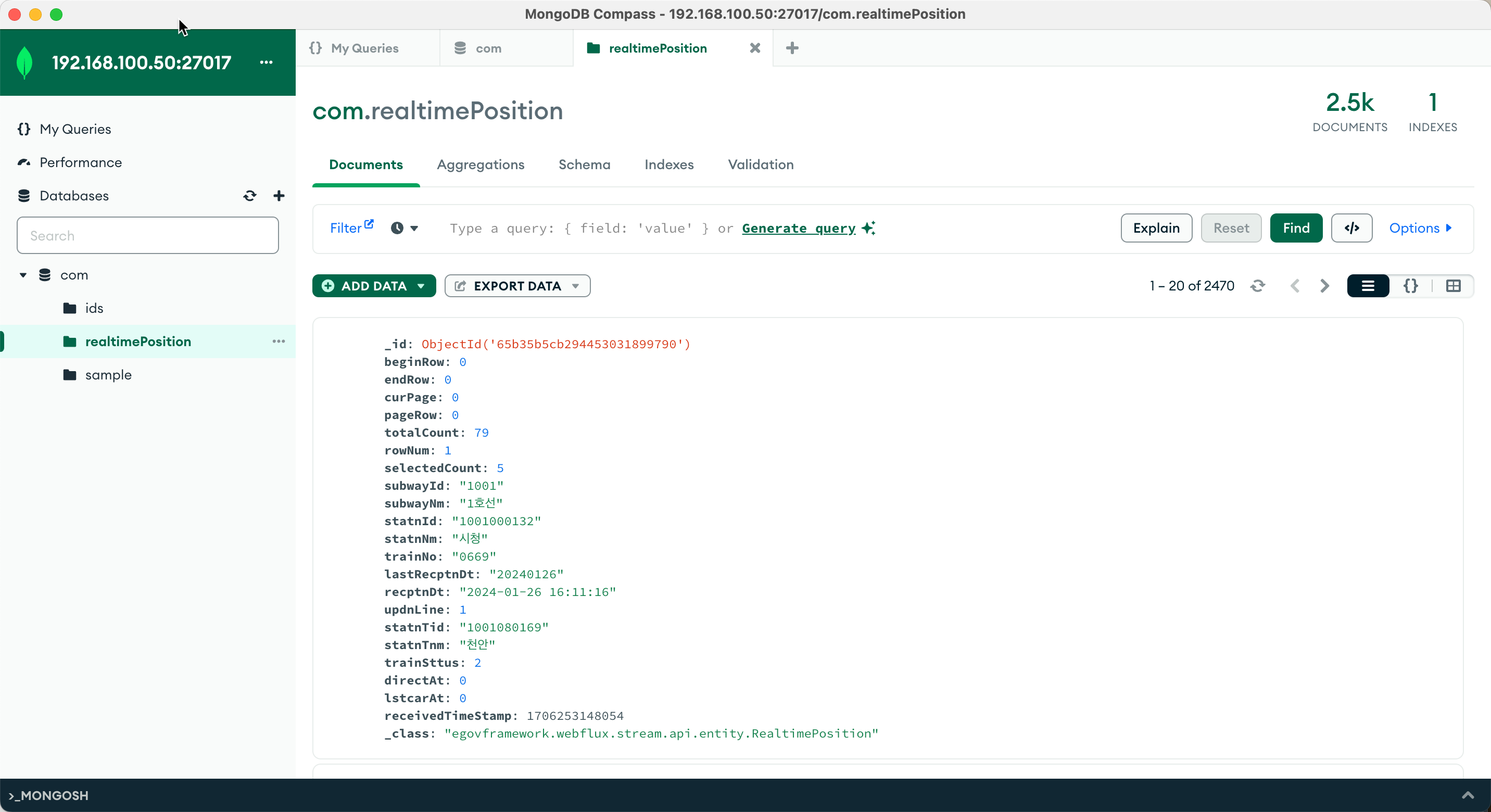Switch to list view of documents
1491x812 pixels.
pyautogui.click(x=1368, y=286)
